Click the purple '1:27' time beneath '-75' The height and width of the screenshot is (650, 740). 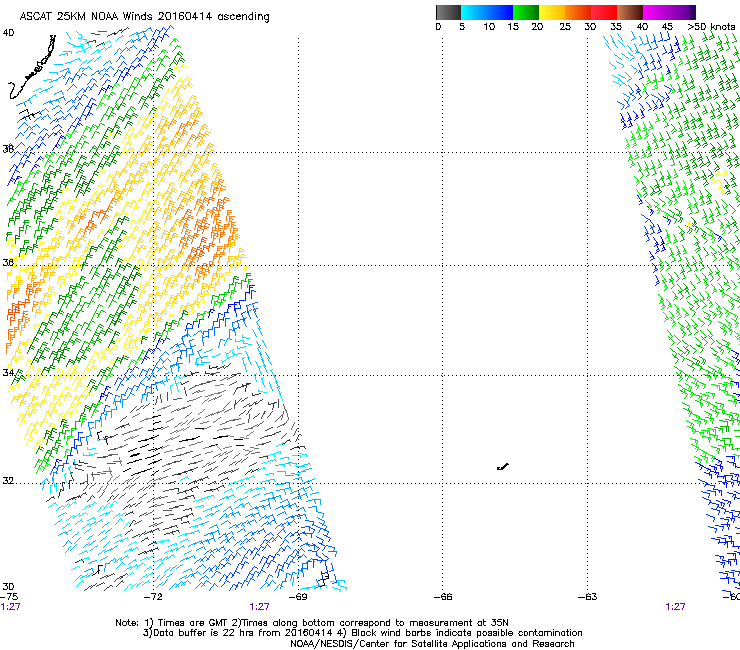pos(10,607)
